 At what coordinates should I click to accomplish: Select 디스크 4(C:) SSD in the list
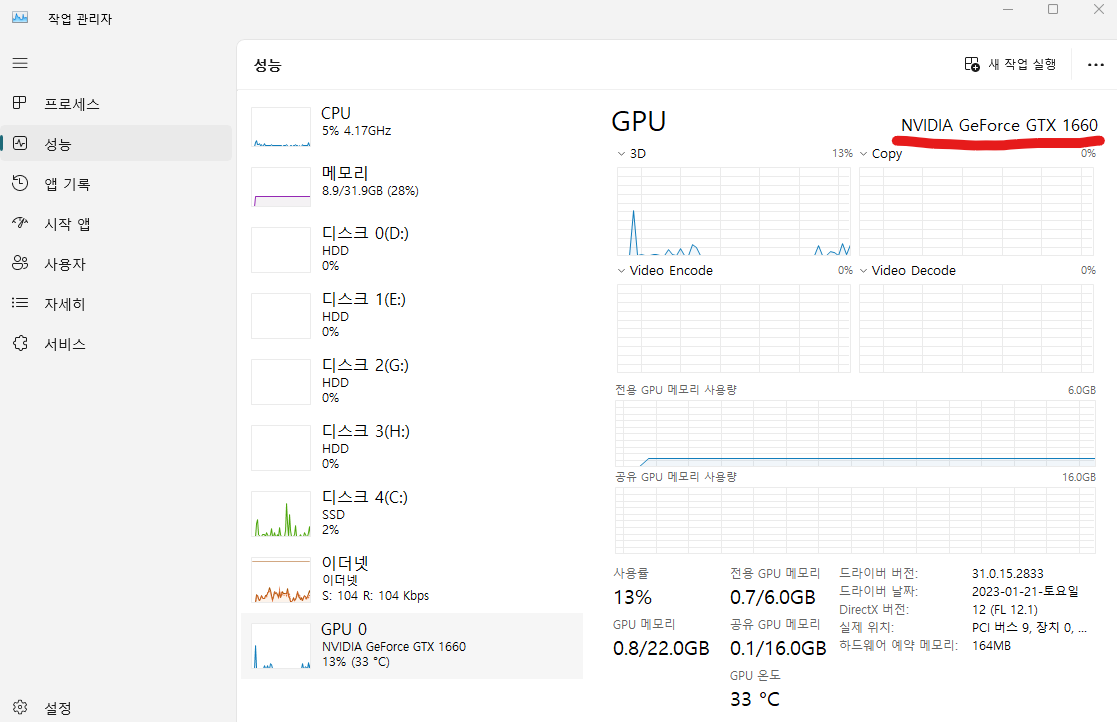click(412, 513)
